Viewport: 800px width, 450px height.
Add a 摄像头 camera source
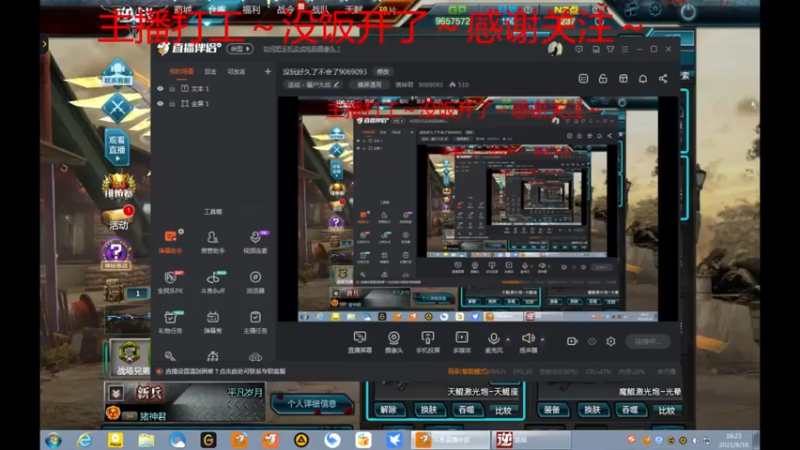coord(393,342)
